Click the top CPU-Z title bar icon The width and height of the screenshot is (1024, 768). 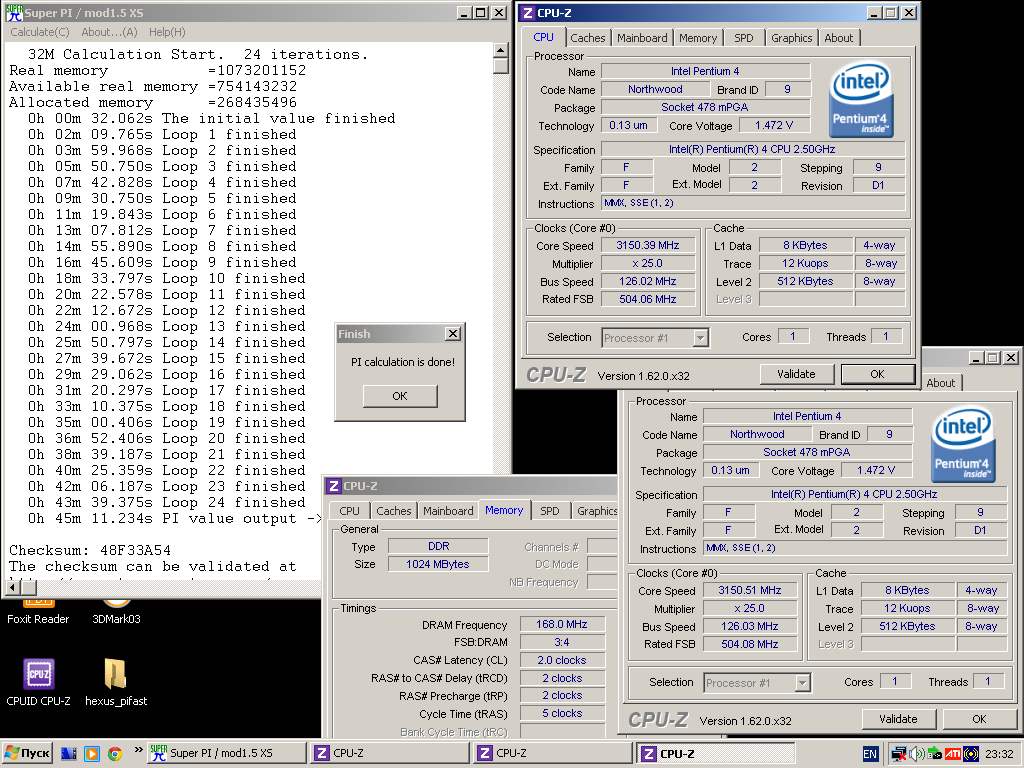coord(528,13)
